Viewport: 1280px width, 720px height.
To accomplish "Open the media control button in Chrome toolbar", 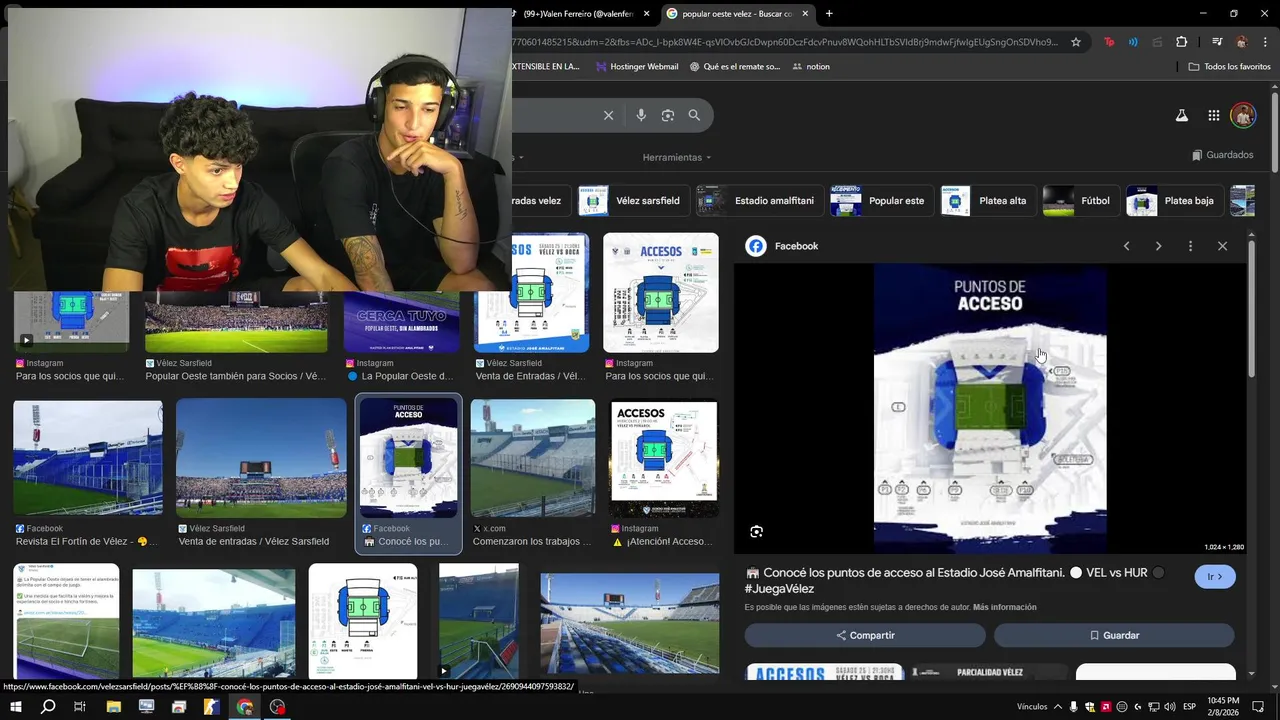I will [x=1217, y=42].
